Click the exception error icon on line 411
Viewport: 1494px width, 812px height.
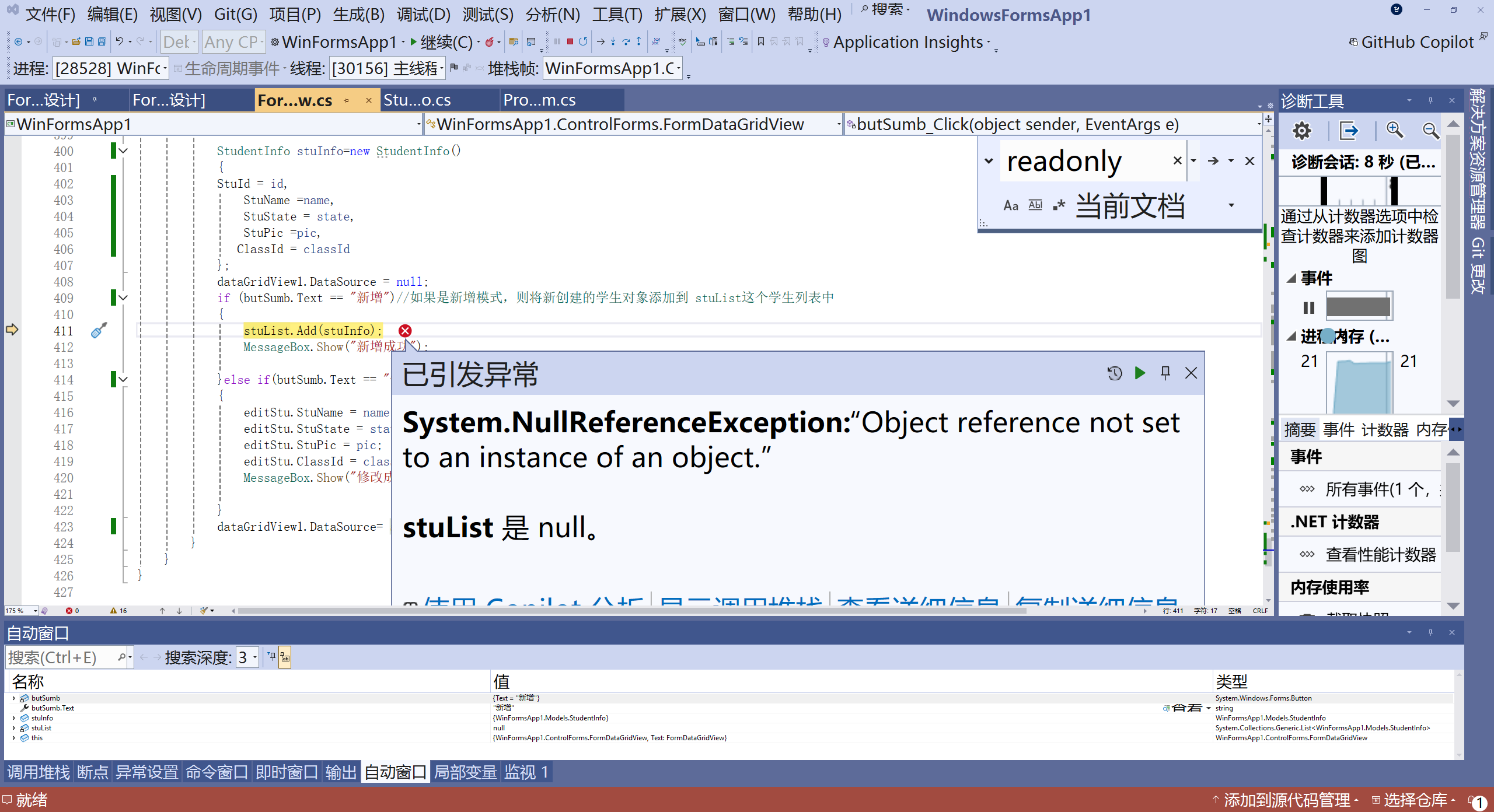[x=405, y=331]
